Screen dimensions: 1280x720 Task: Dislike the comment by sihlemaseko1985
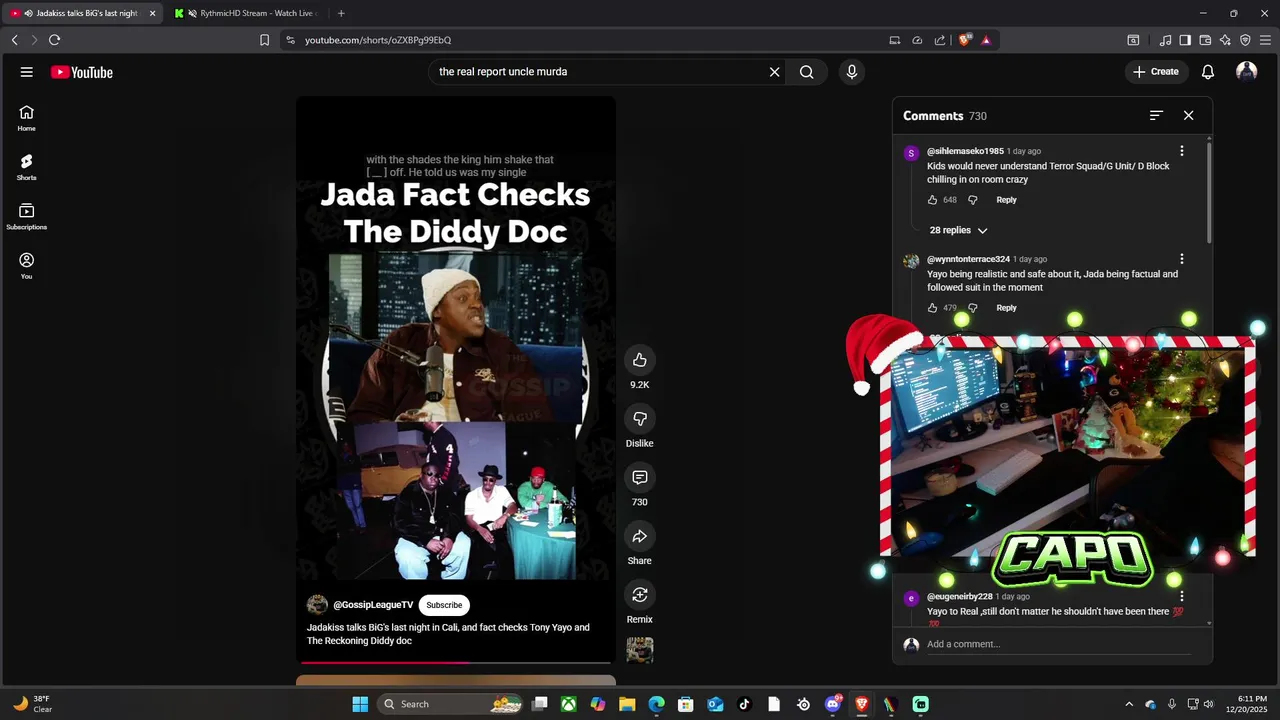tap(973, 200)
